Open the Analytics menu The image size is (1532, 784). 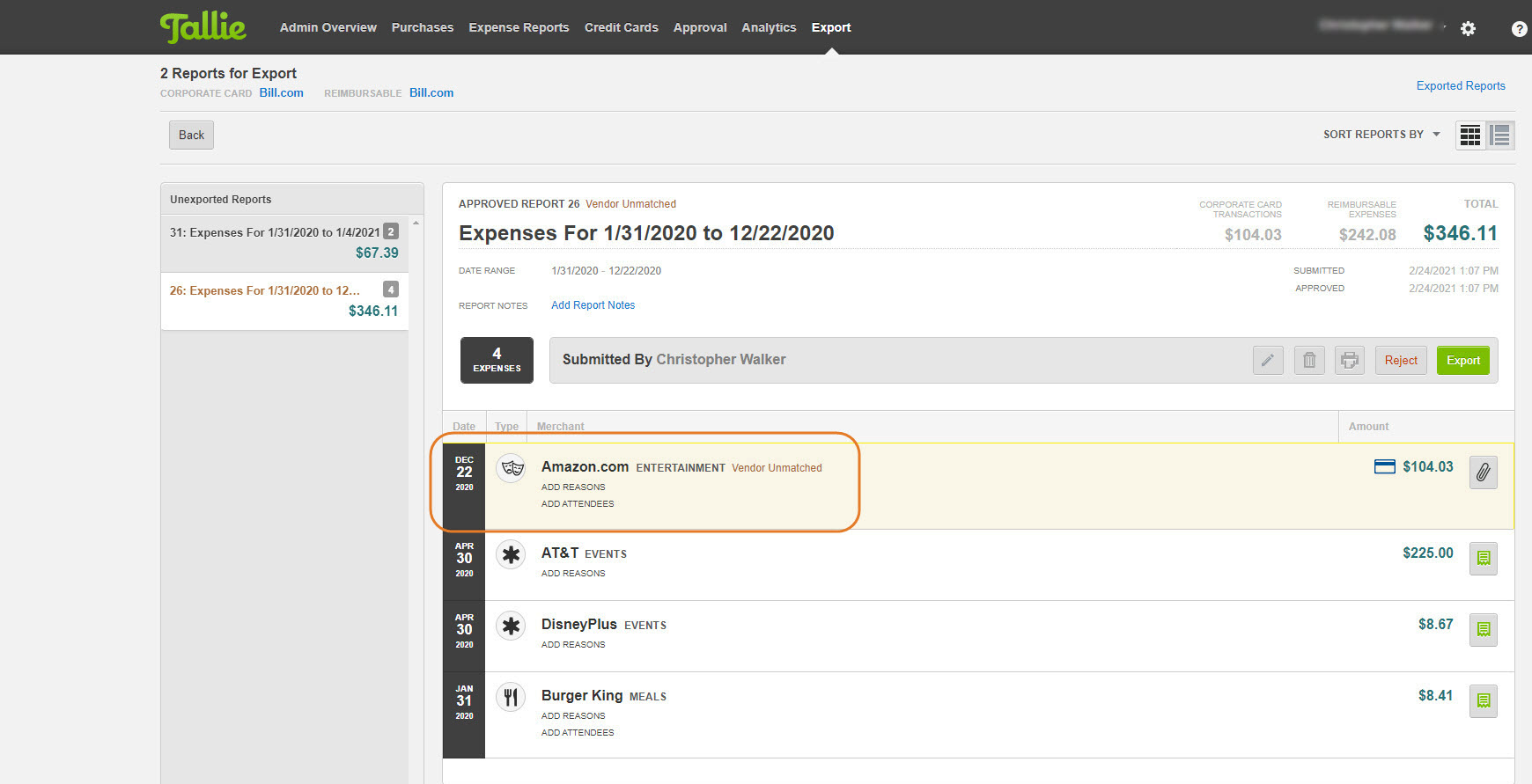pyautogui.click(x=769, y=27)
